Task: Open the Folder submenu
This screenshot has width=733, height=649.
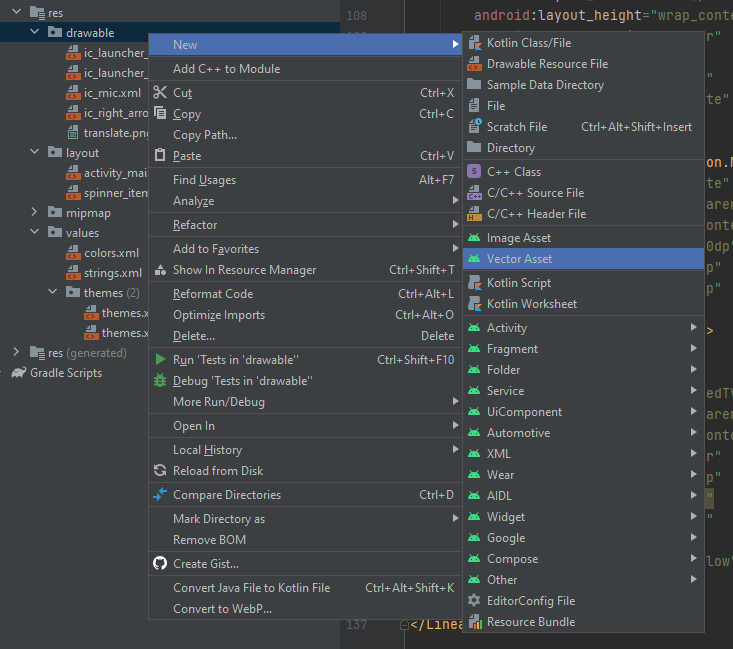Action: (x=583, y=370)
